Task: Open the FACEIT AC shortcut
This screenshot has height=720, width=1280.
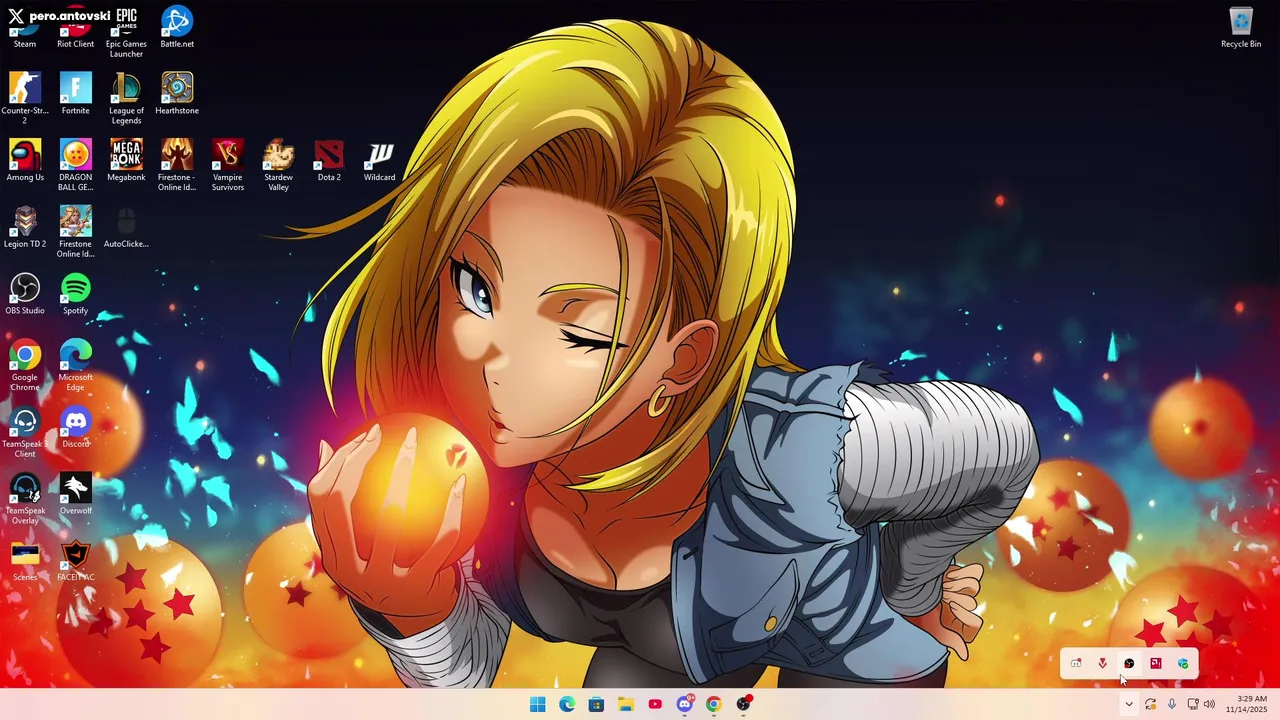Action: pyautogui.click(x=75, y=561)
